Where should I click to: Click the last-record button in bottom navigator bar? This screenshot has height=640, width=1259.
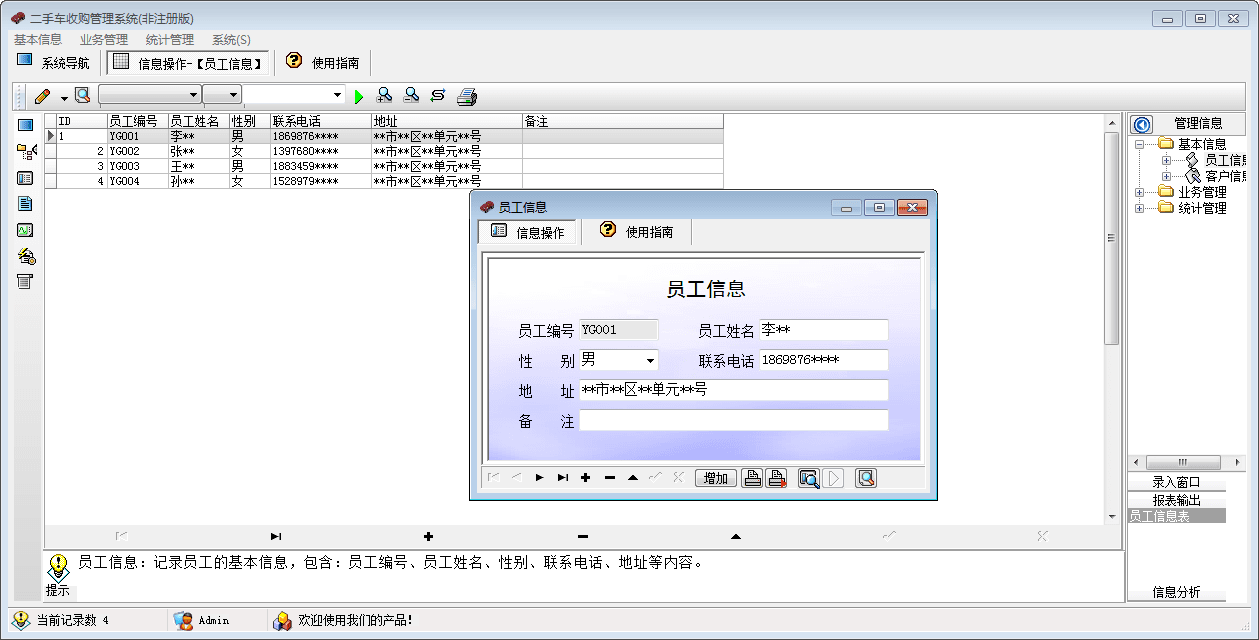275,537
